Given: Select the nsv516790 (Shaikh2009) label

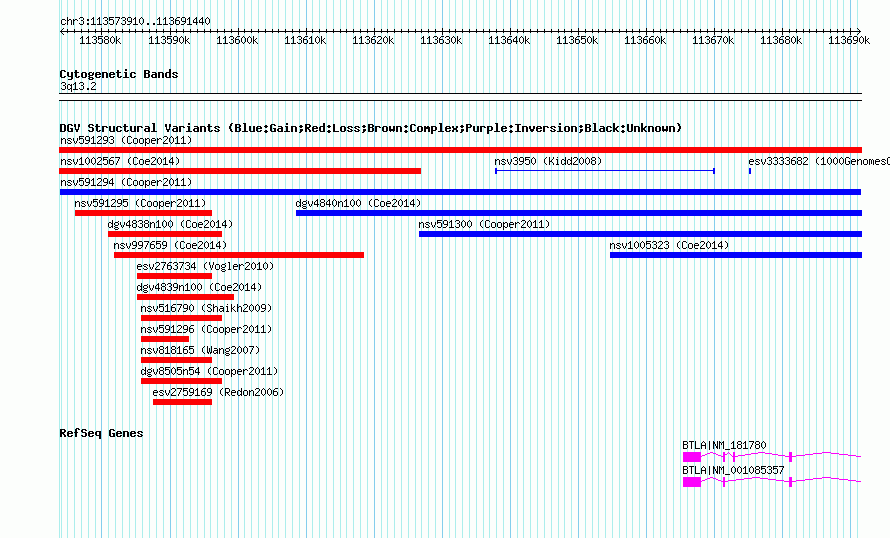Looking at the screenshot, I should point(207,308).
